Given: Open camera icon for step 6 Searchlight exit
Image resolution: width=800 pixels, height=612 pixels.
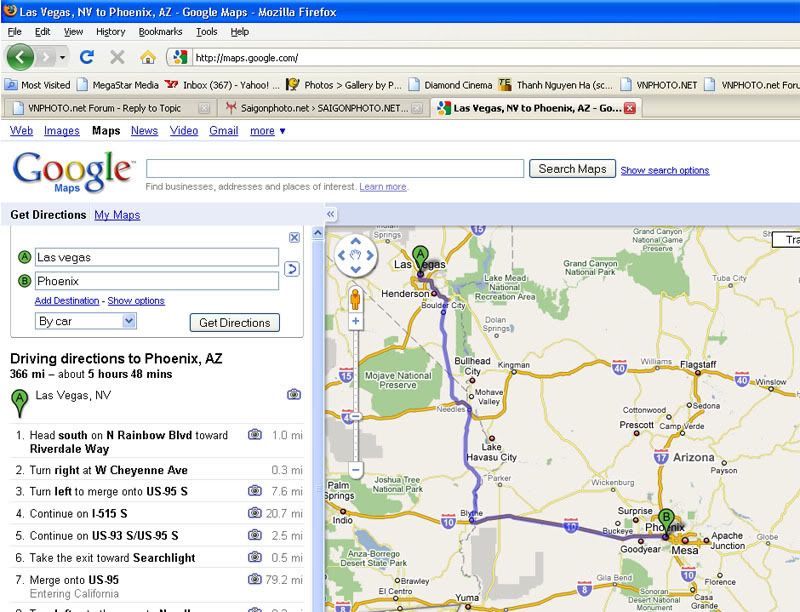Looking at the screenshot, I should [x=255, y=557].
